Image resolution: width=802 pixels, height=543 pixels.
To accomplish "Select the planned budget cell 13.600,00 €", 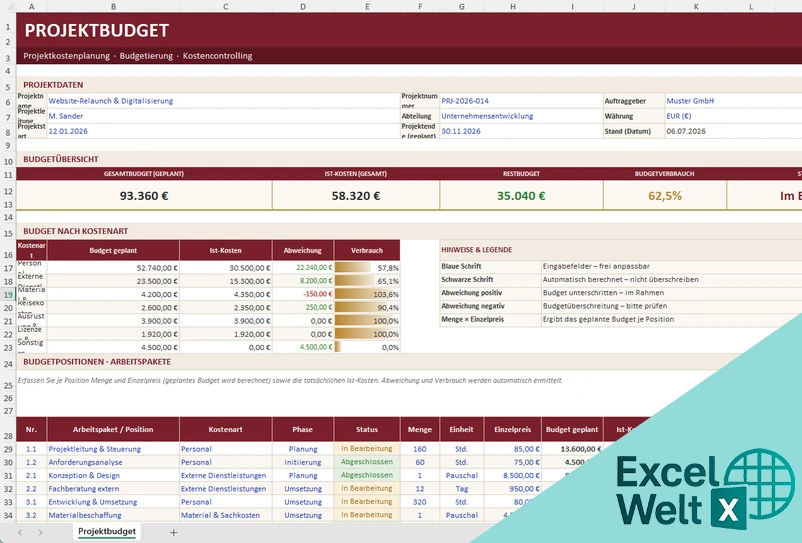I will pyautogui.click(x=572, y=449).
